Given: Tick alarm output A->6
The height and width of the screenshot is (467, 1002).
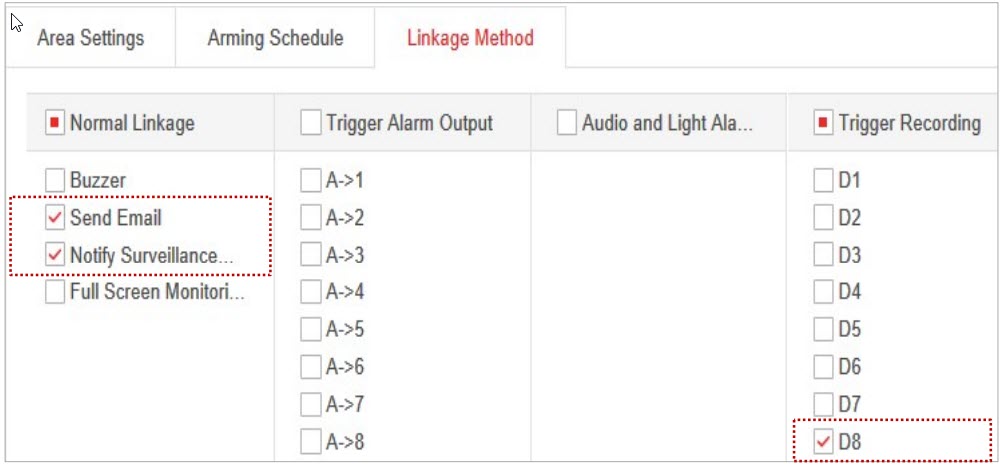Looking at the screenshot, I should tap(311, 367).
